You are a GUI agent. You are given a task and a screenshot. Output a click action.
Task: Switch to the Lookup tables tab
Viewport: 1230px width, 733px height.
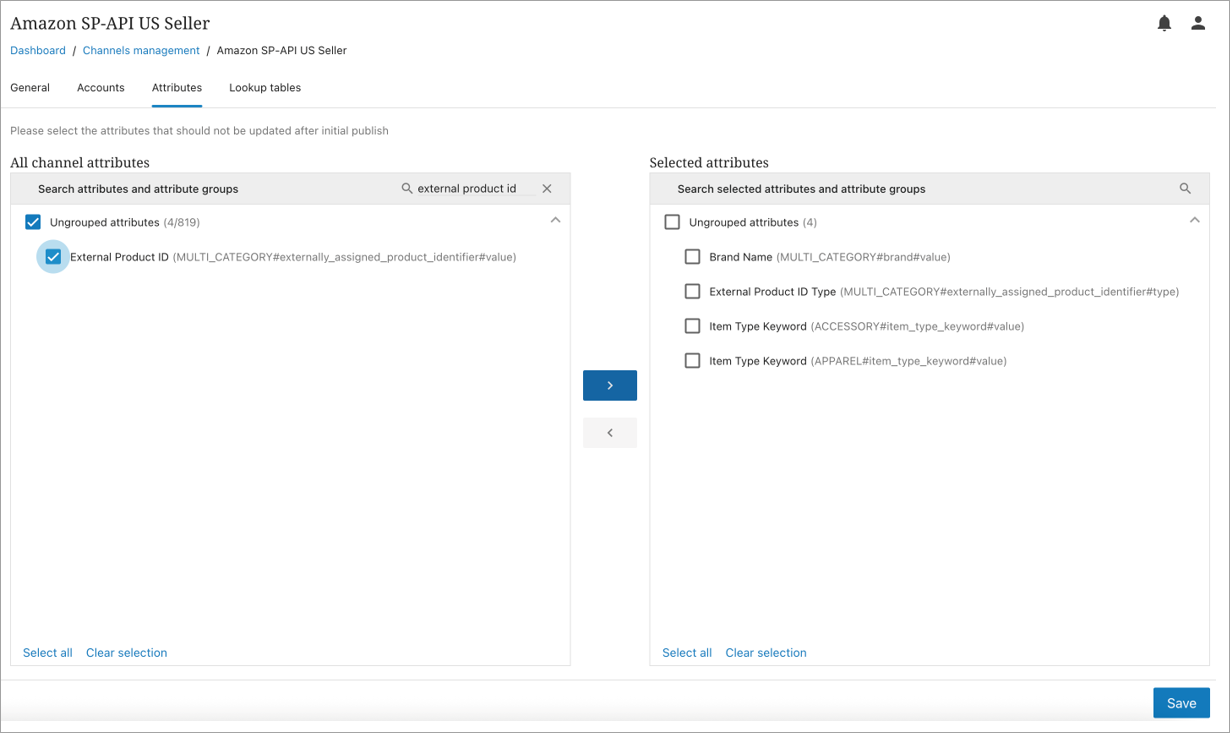click(x=265, y=88)
